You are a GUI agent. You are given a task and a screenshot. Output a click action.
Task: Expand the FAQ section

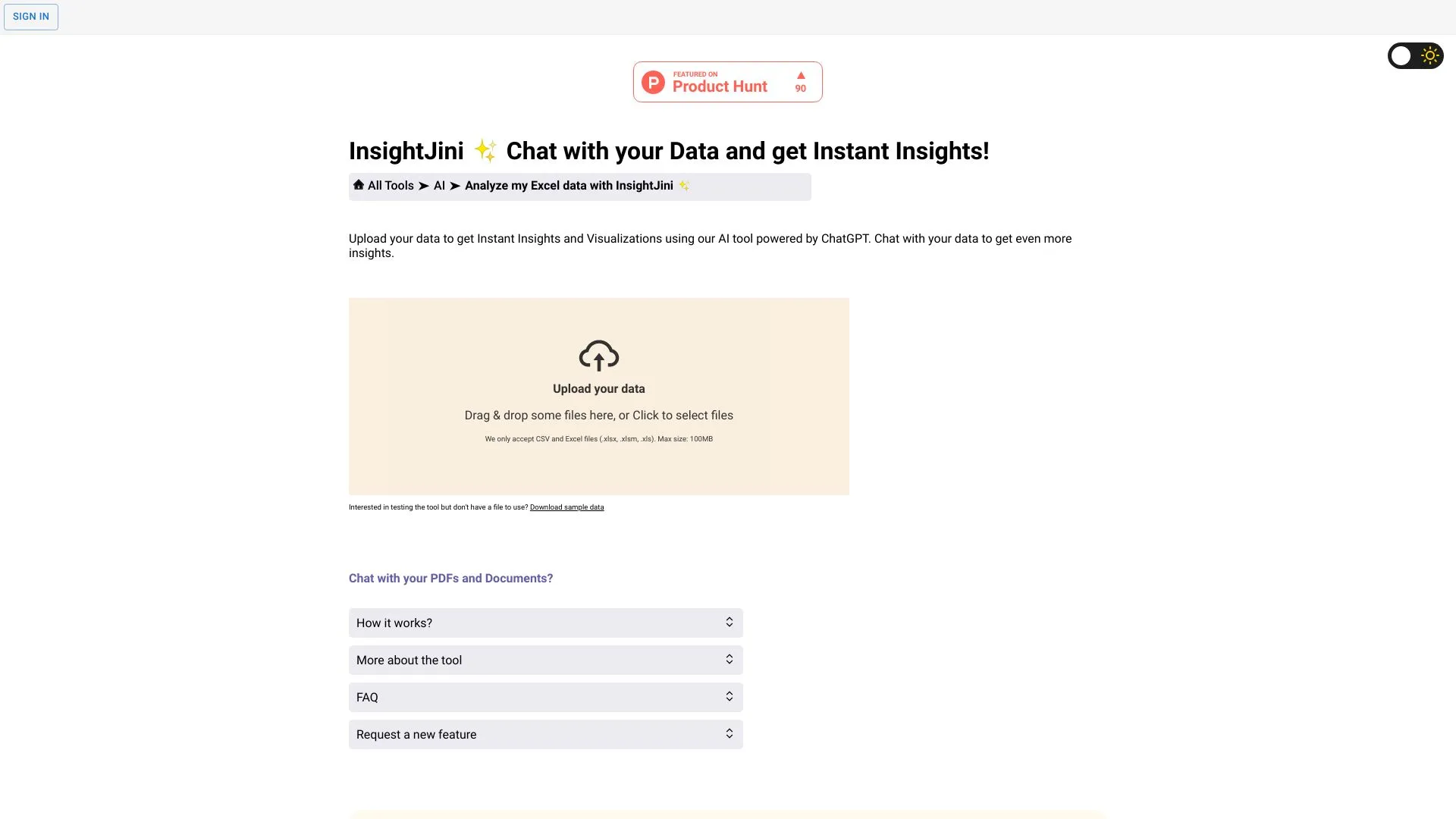point(545,696)
